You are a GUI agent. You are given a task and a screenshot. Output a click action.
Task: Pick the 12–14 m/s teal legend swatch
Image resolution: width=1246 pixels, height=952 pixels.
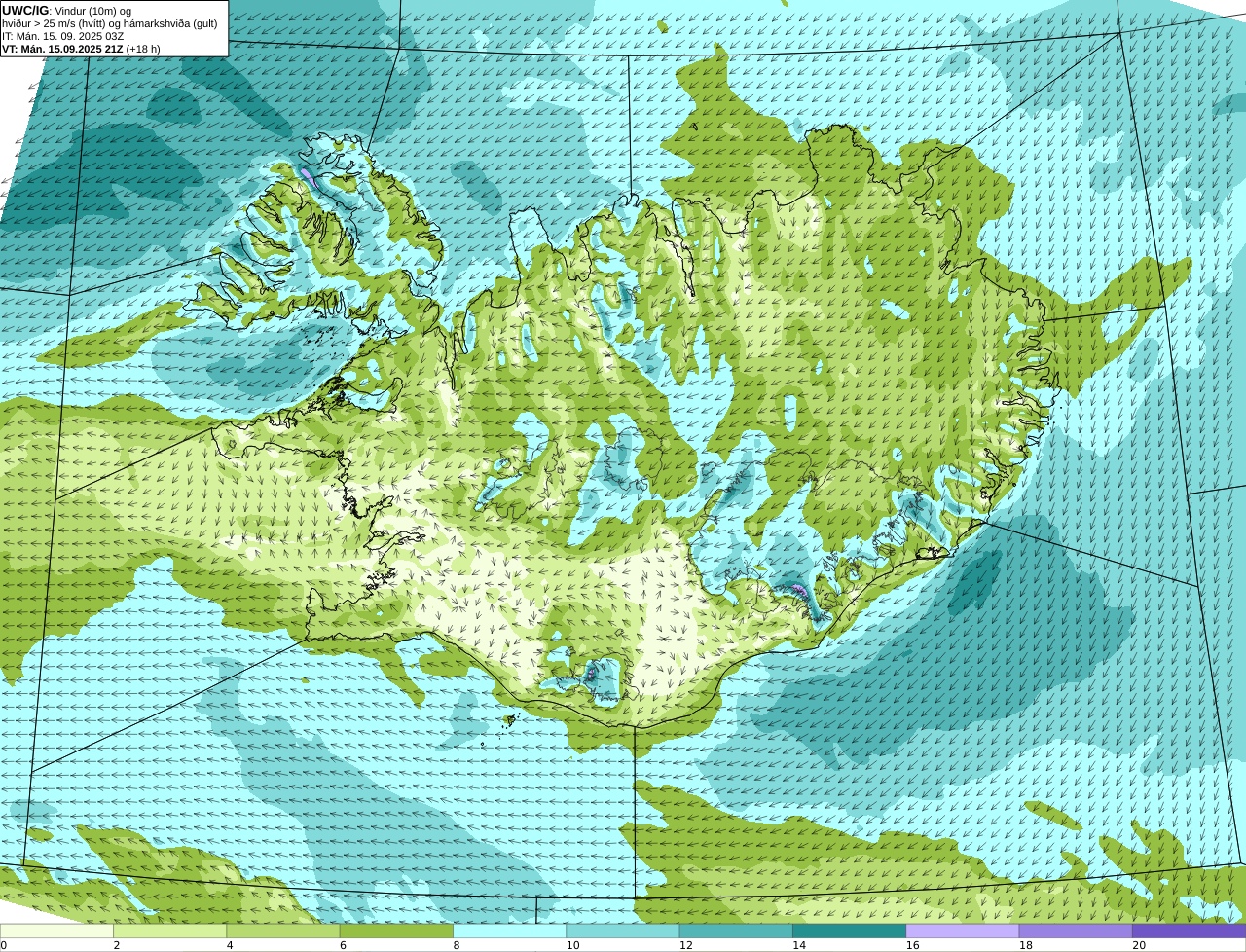click(x=736, y=931)
